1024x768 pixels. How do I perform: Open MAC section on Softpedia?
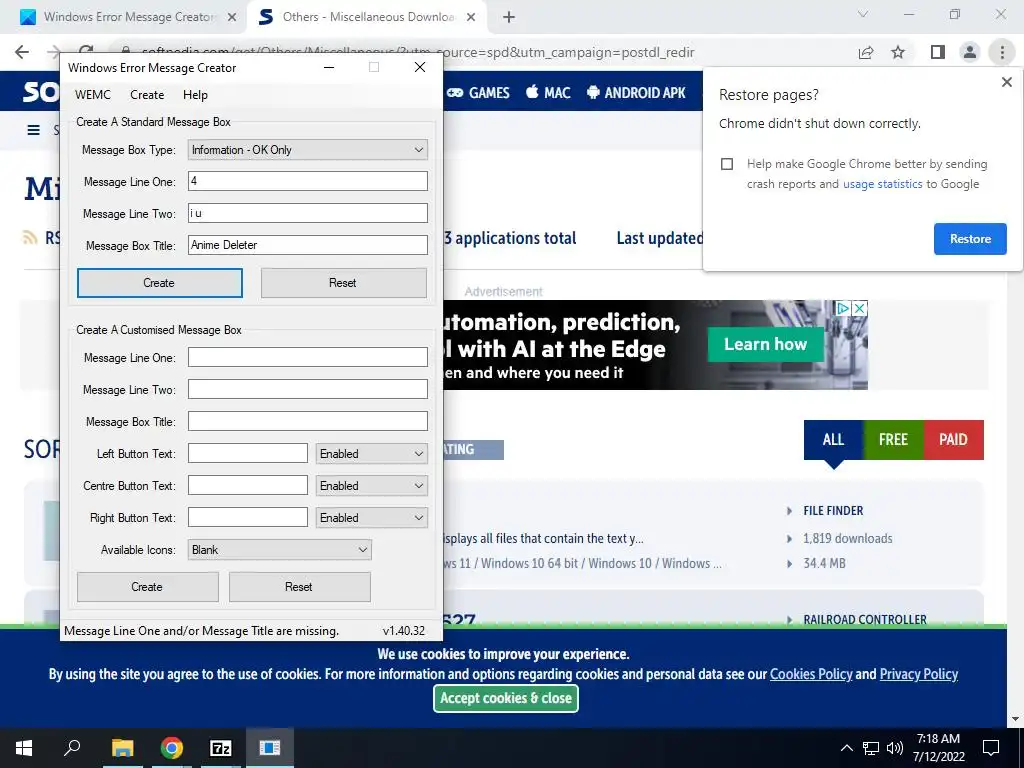[548, 93]
